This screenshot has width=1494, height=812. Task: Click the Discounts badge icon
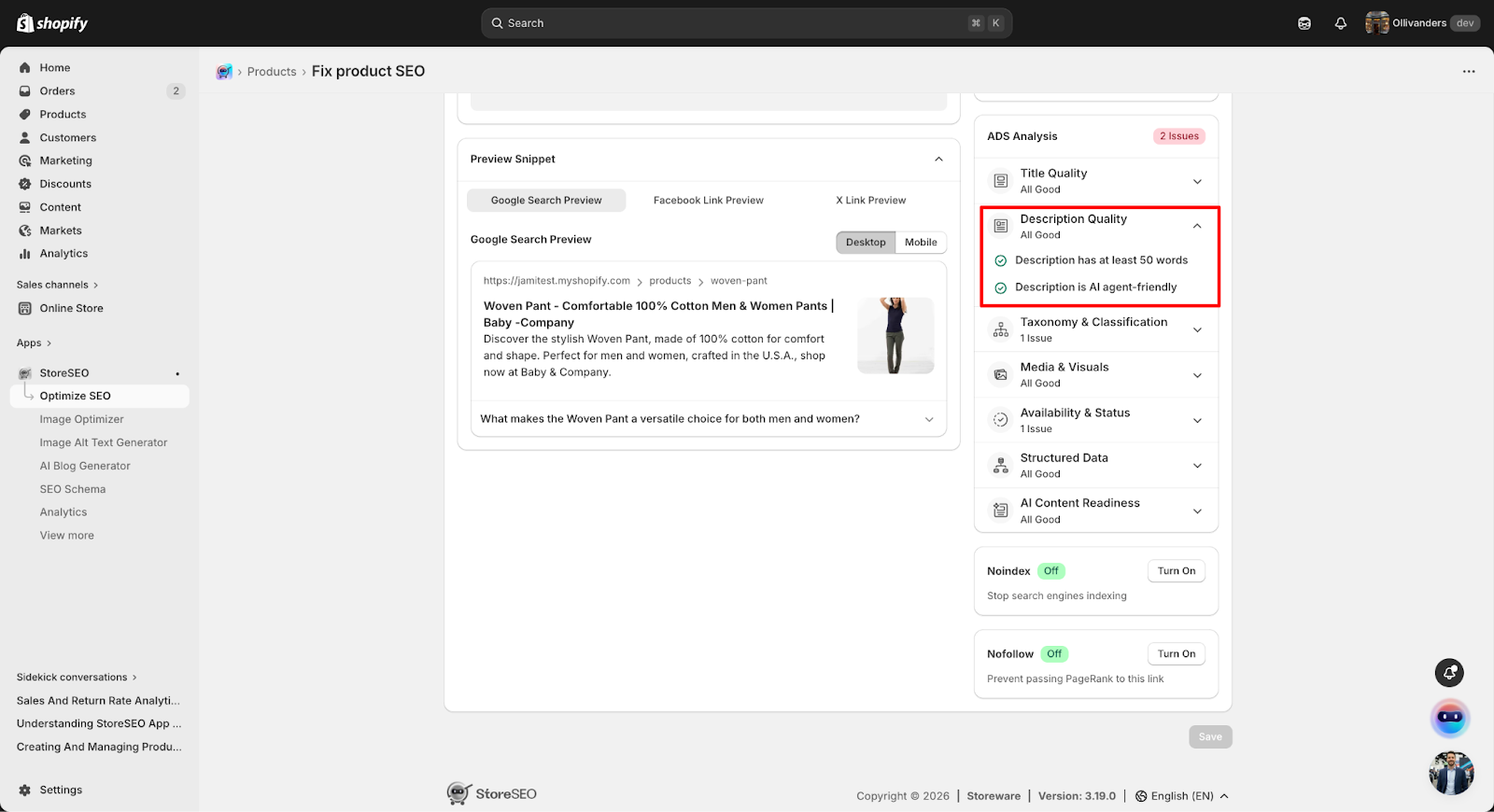tap(25, 184)
